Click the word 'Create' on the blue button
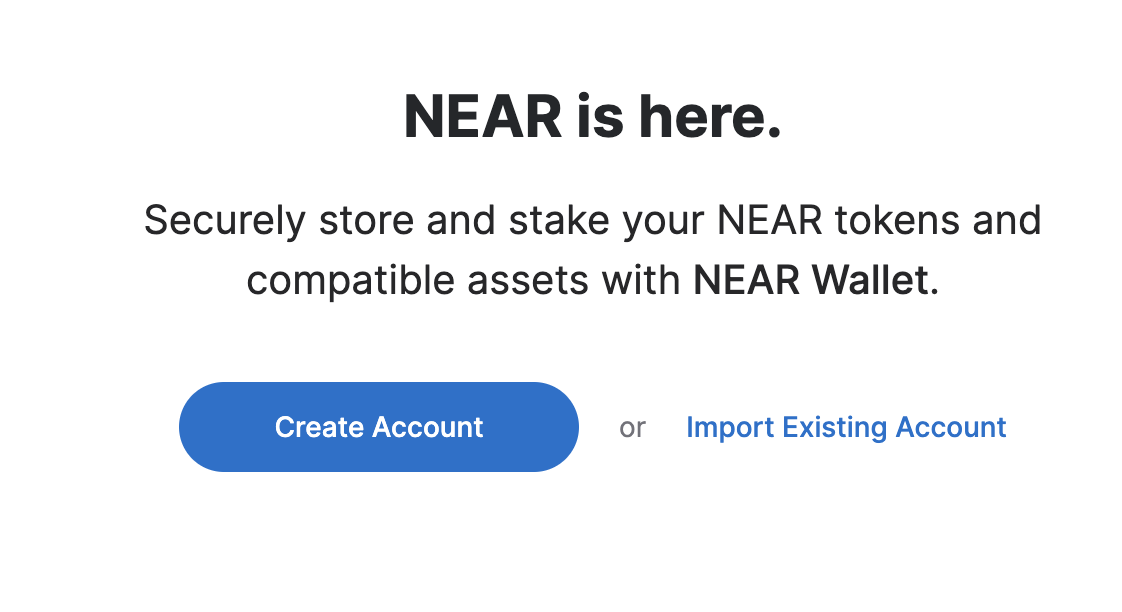Screen dimensions: 1122x612 tap(319, 427)
